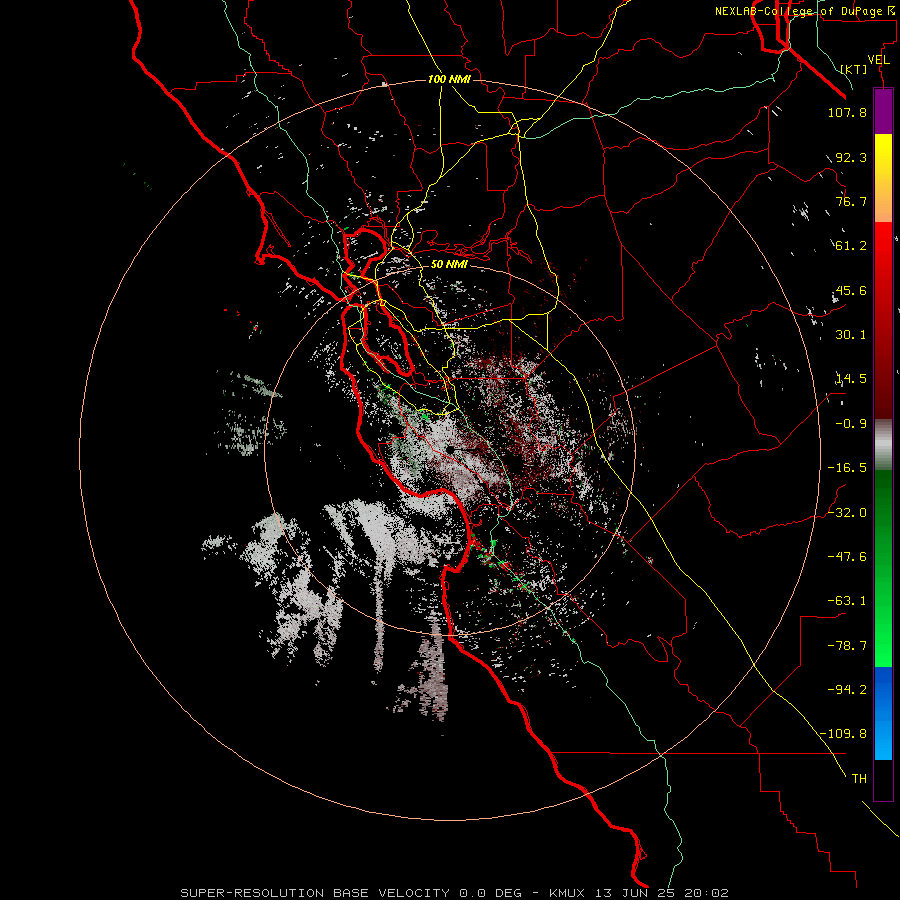
Task: Click the 107.8 value on the velocity scale
Action: (847, 112)
